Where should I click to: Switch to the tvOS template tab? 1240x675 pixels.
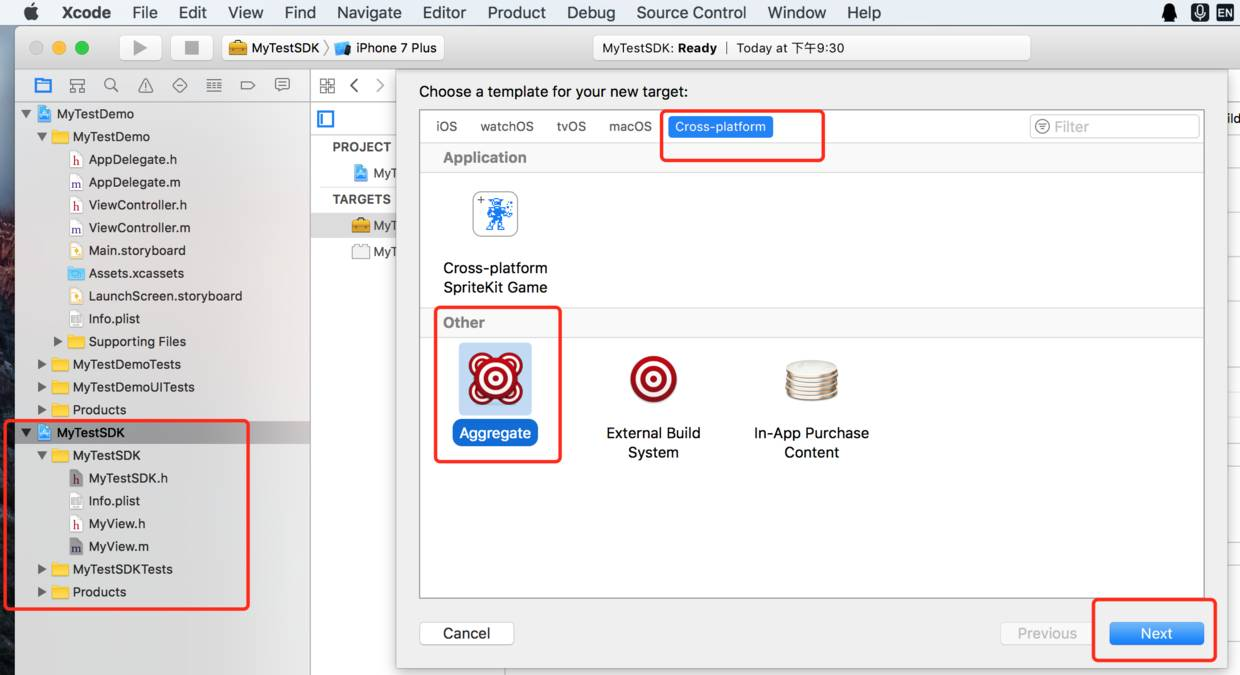click(571, 126)
